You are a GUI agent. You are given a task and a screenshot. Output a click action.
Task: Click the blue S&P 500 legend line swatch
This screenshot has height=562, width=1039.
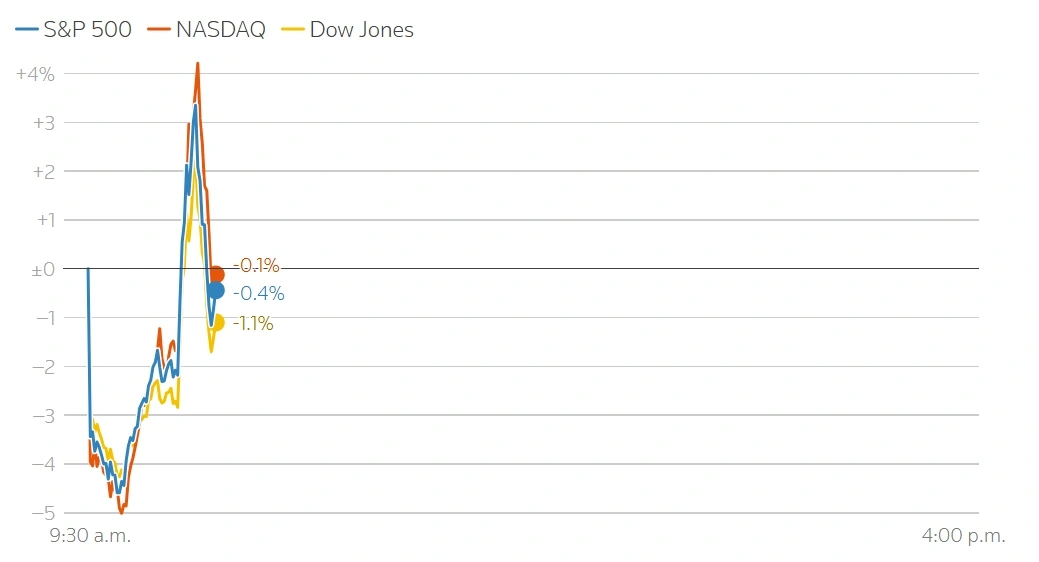[x=26, y=30]
